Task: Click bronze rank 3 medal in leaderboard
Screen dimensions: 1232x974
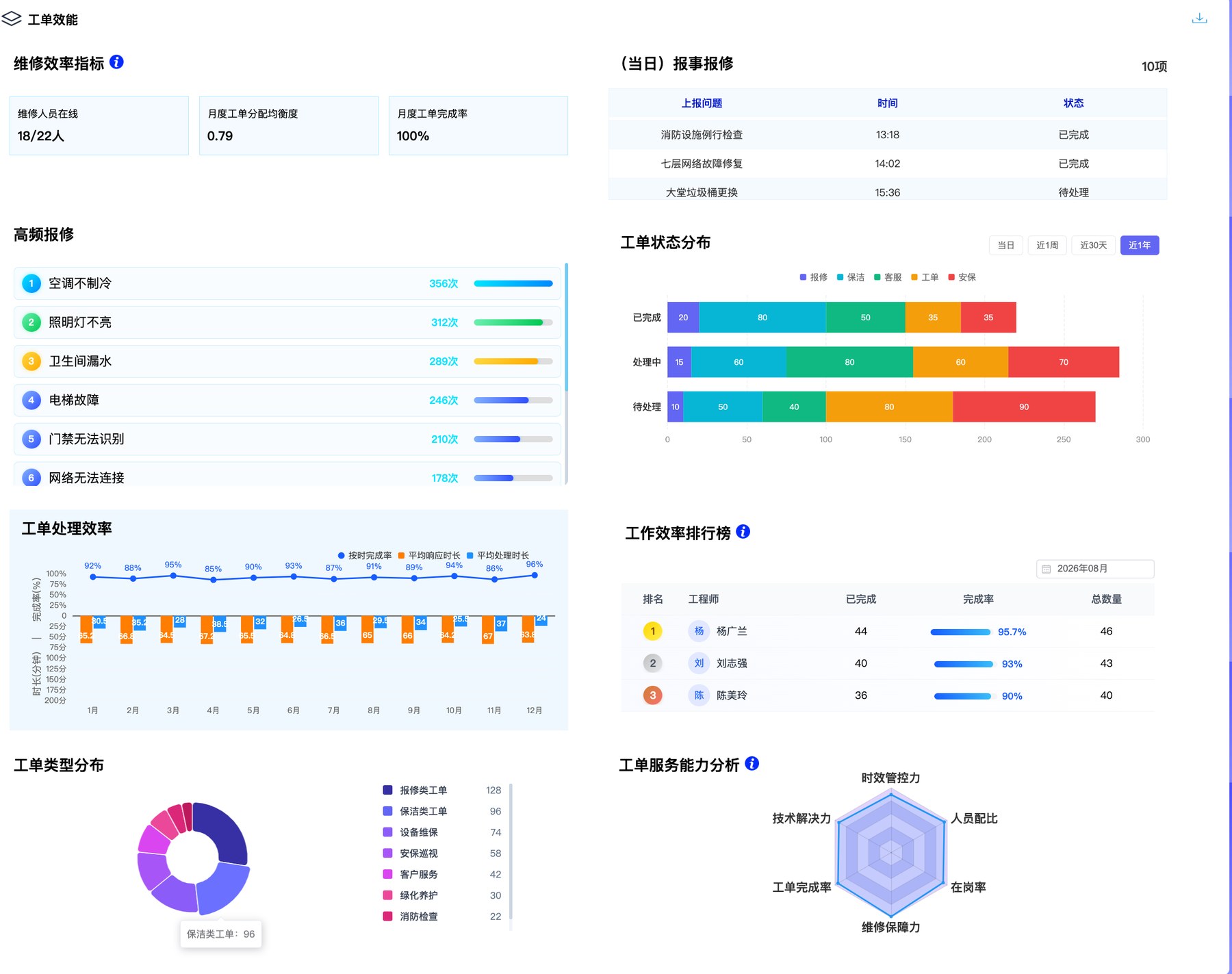Action: [652, 695]
